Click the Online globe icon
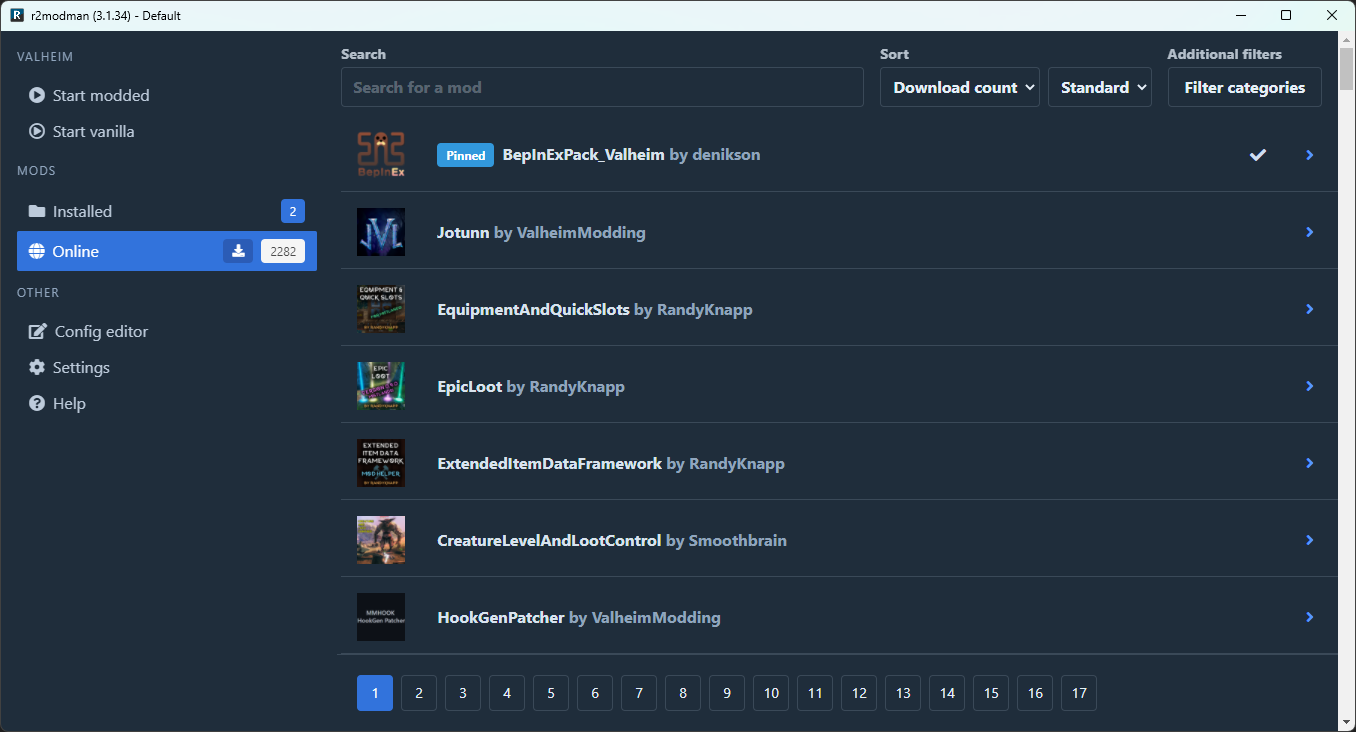This screenshot has width=1356, height=732. click(x=37, y=252)
